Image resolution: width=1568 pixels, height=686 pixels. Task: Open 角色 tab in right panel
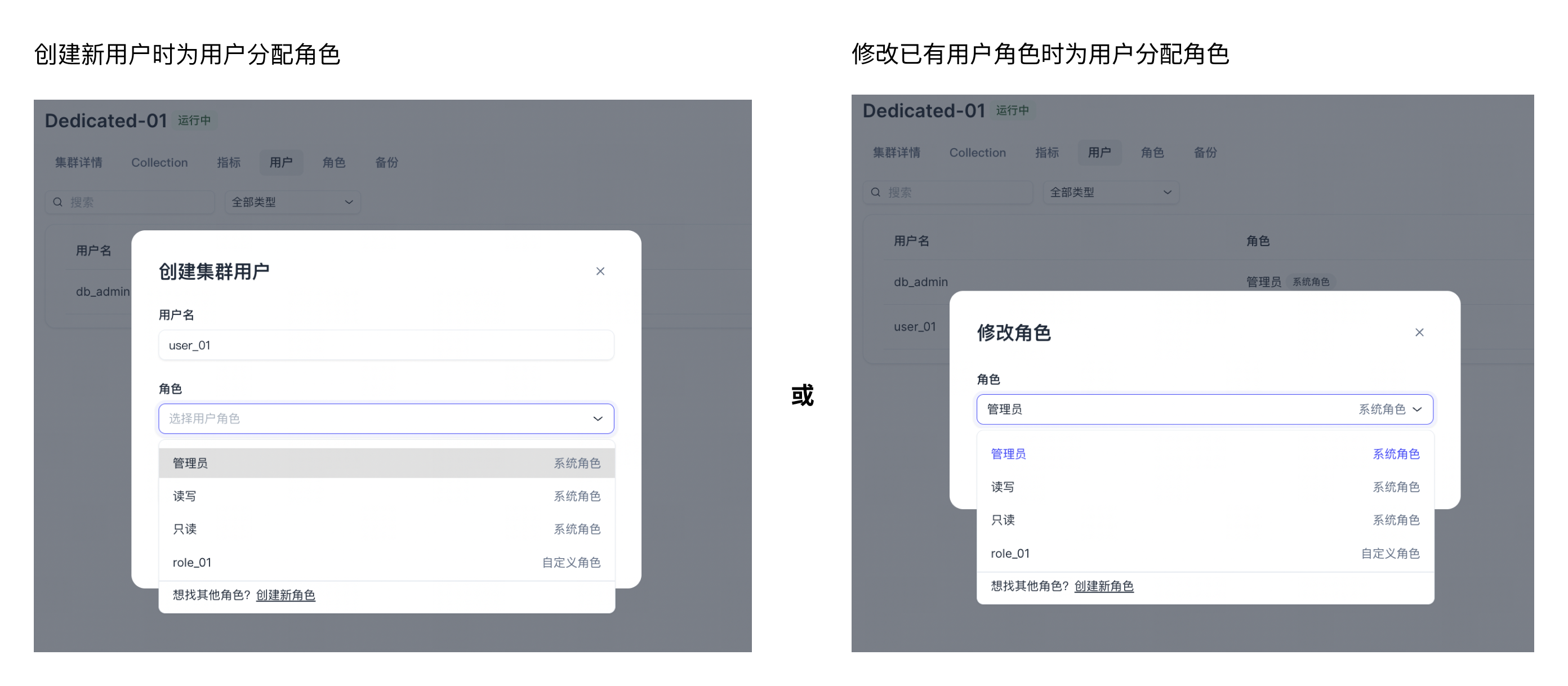(1152, 153)
